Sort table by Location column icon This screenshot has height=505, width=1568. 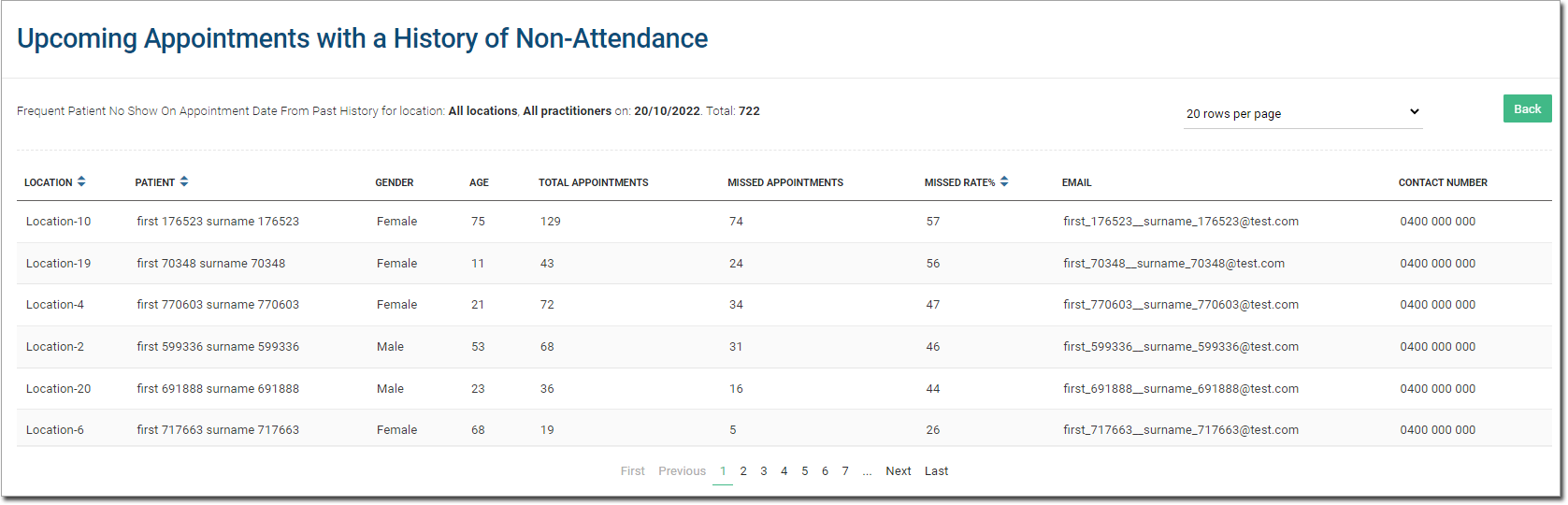tap(81, 181)
